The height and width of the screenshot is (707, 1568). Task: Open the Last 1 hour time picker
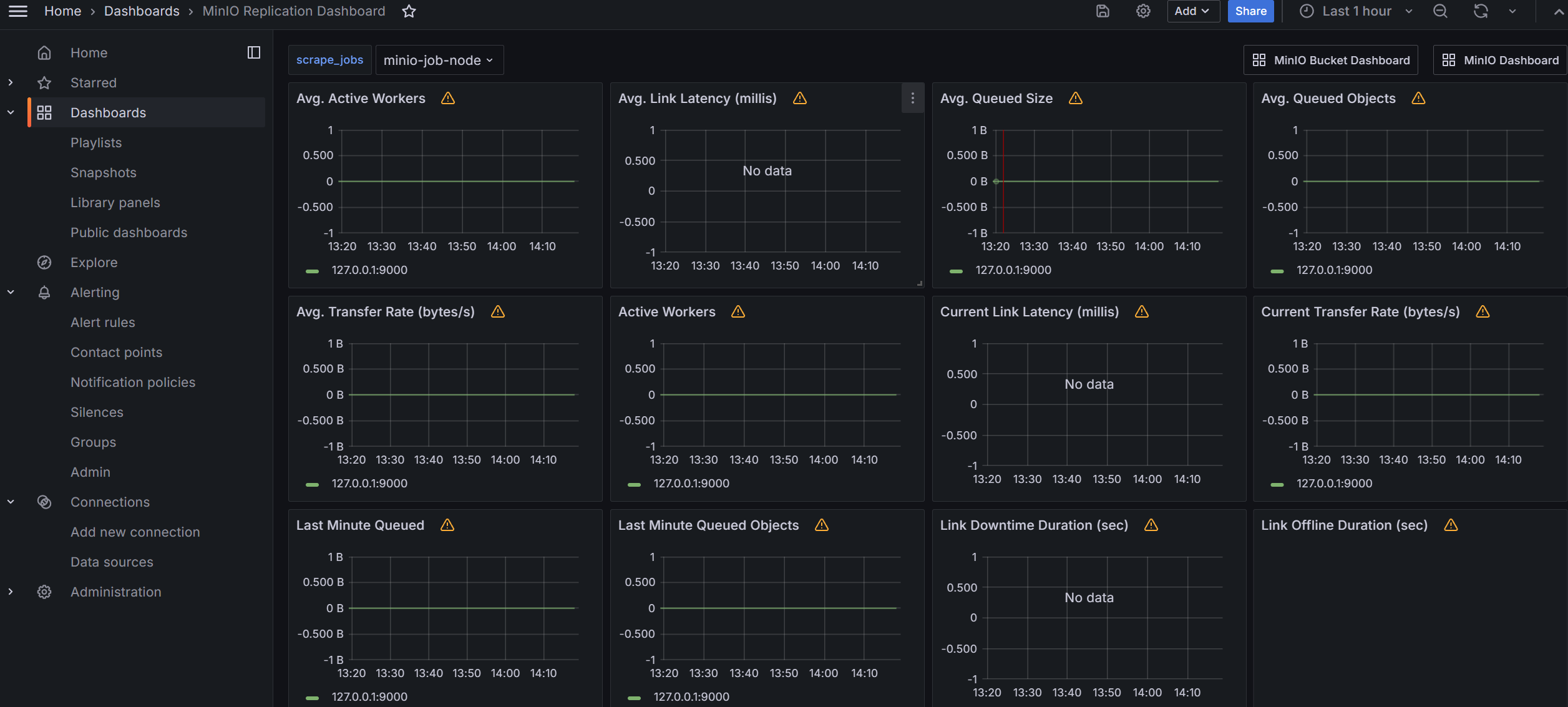[x=1357, y=11]
